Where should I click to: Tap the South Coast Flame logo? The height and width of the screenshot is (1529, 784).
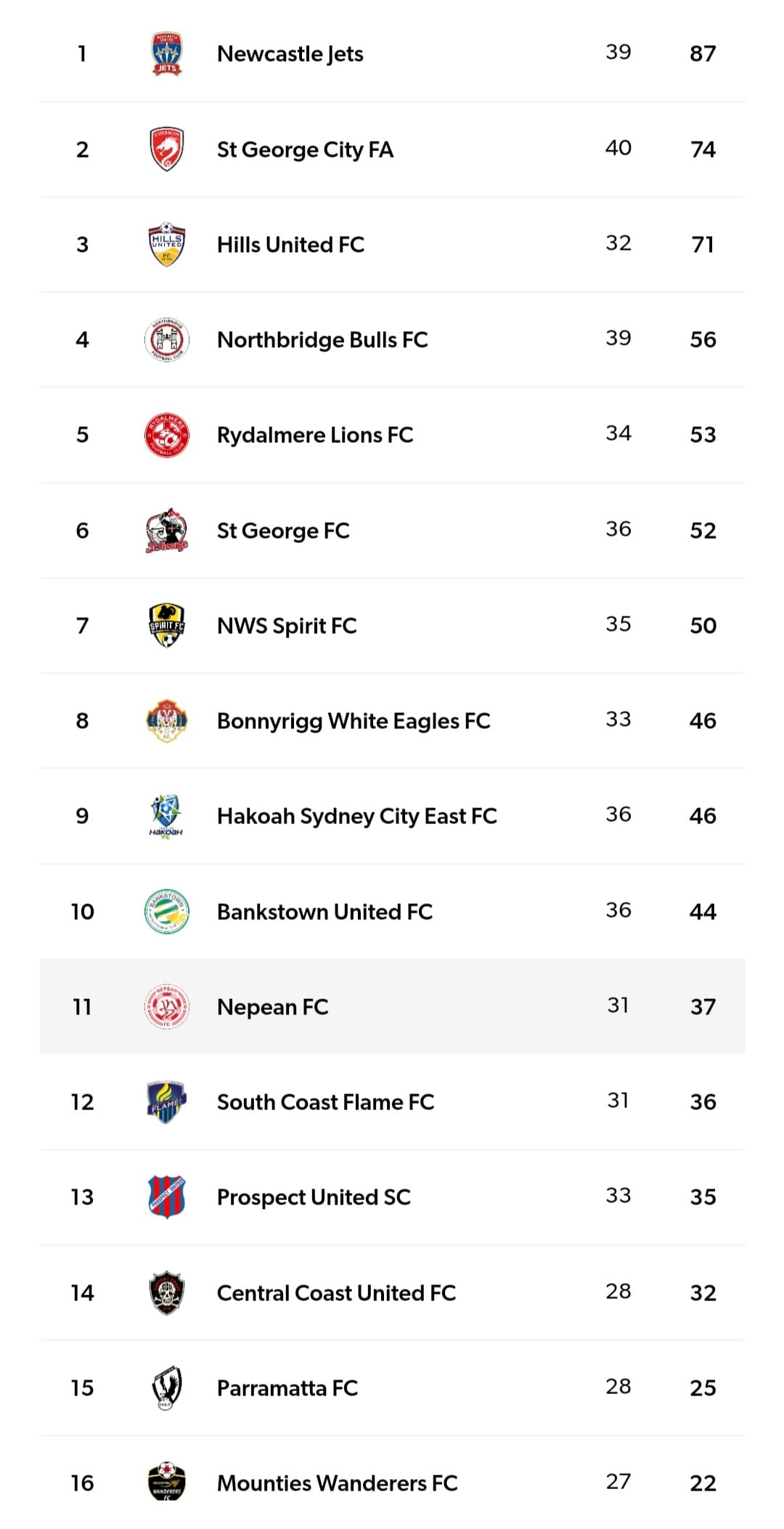(x=166, y=1101)
